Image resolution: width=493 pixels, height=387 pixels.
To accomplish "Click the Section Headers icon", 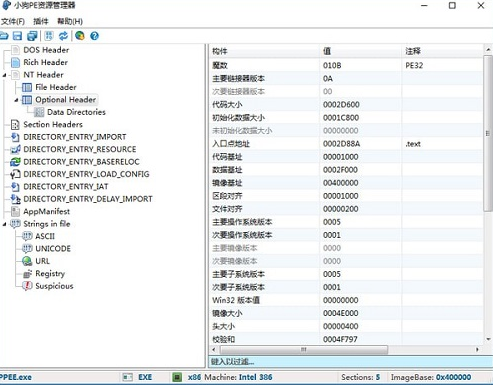I will [x=15, y=125].
